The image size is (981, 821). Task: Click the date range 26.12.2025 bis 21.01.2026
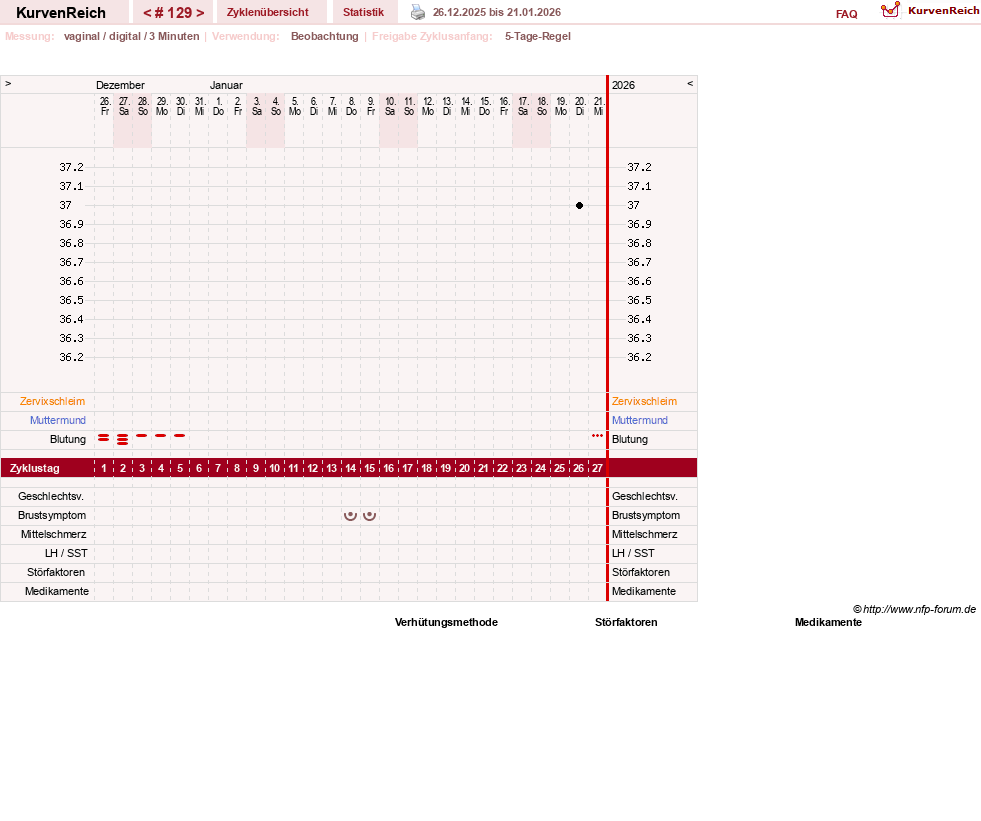tap(497, 12)
